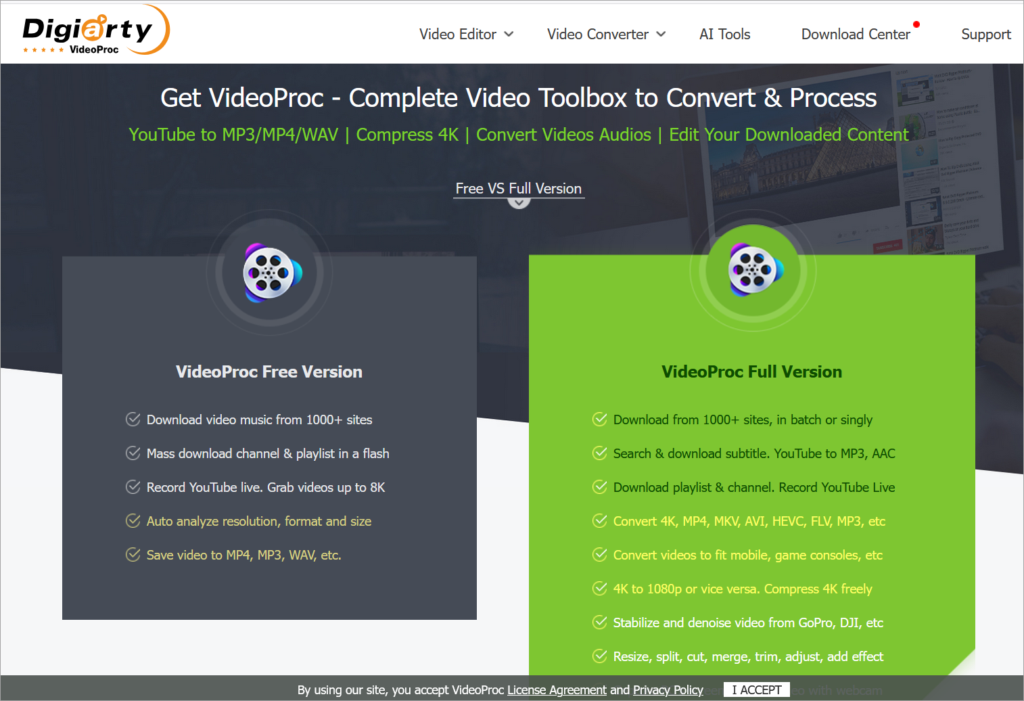Viewport: 1024px width, 701px height.
Task: Open the License Agreement link
Action: click(556, 690)
